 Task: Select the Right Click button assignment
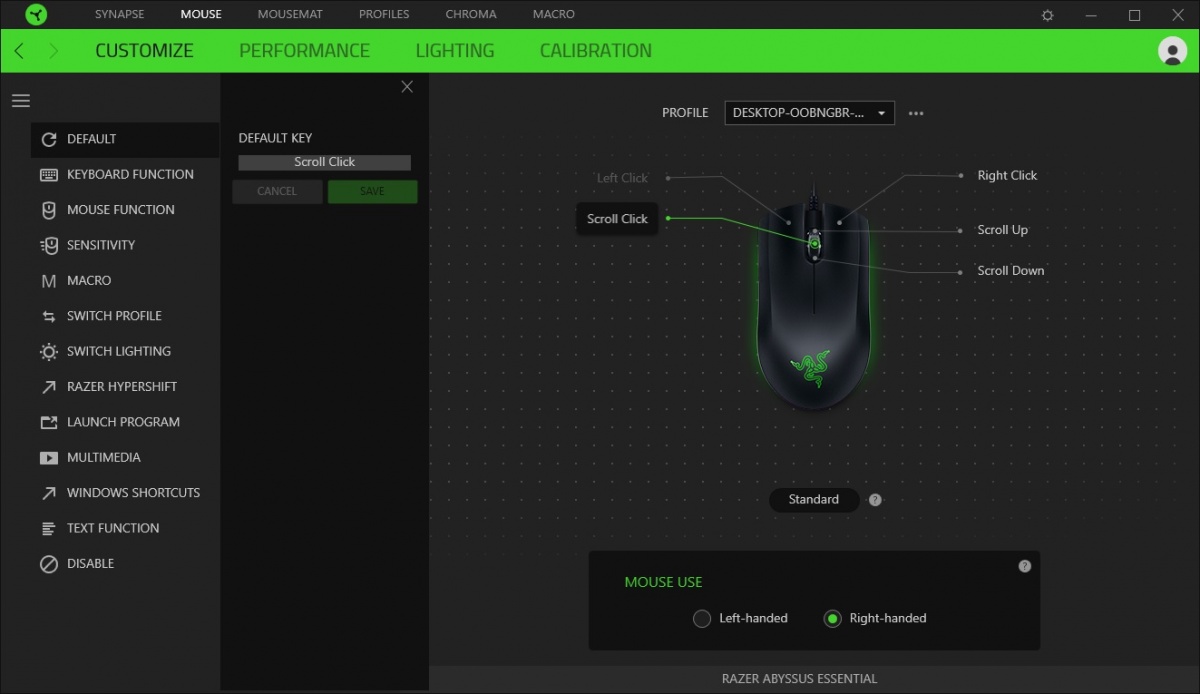click(1007, 175)
